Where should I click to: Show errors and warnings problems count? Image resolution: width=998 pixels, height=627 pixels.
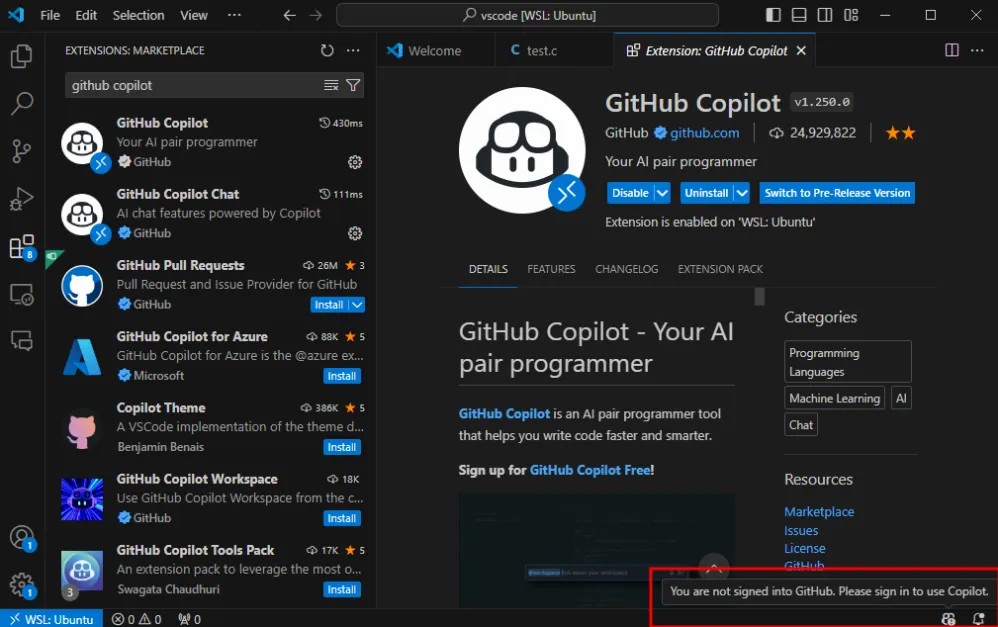(x=136, y=619)
